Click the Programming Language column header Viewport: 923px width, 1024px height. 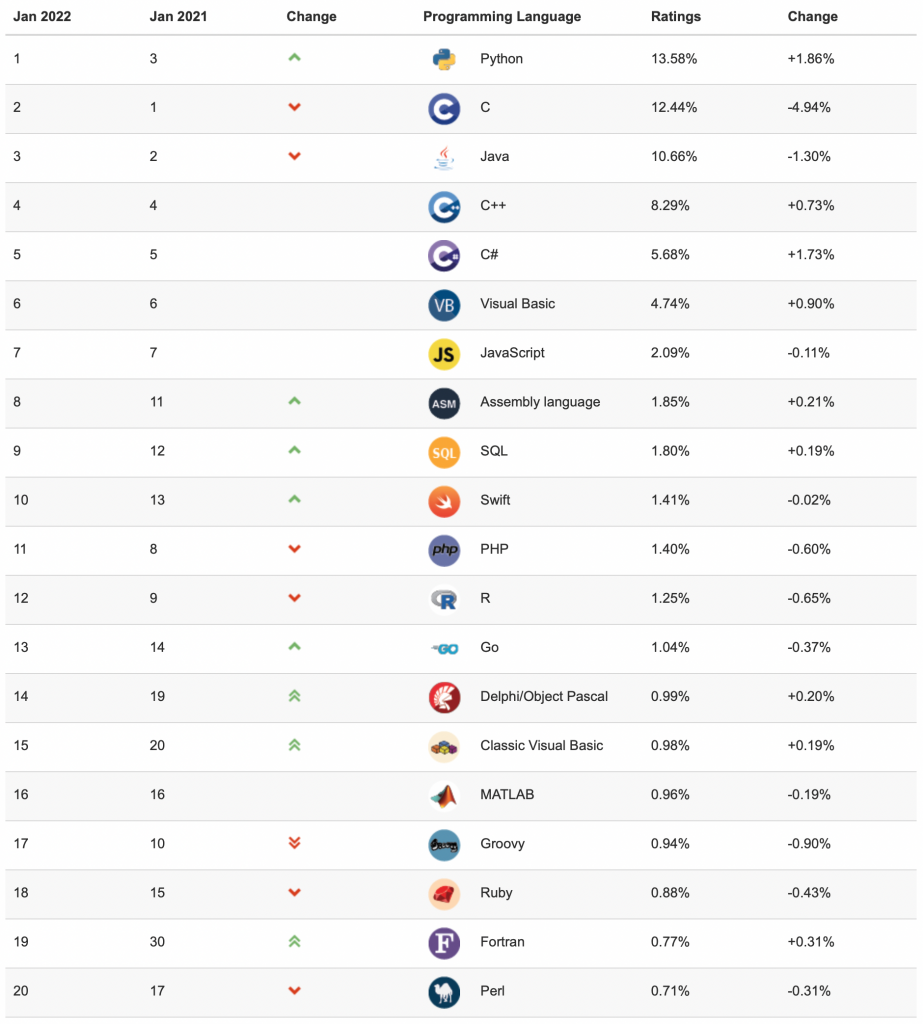click(x=502, y=16)
